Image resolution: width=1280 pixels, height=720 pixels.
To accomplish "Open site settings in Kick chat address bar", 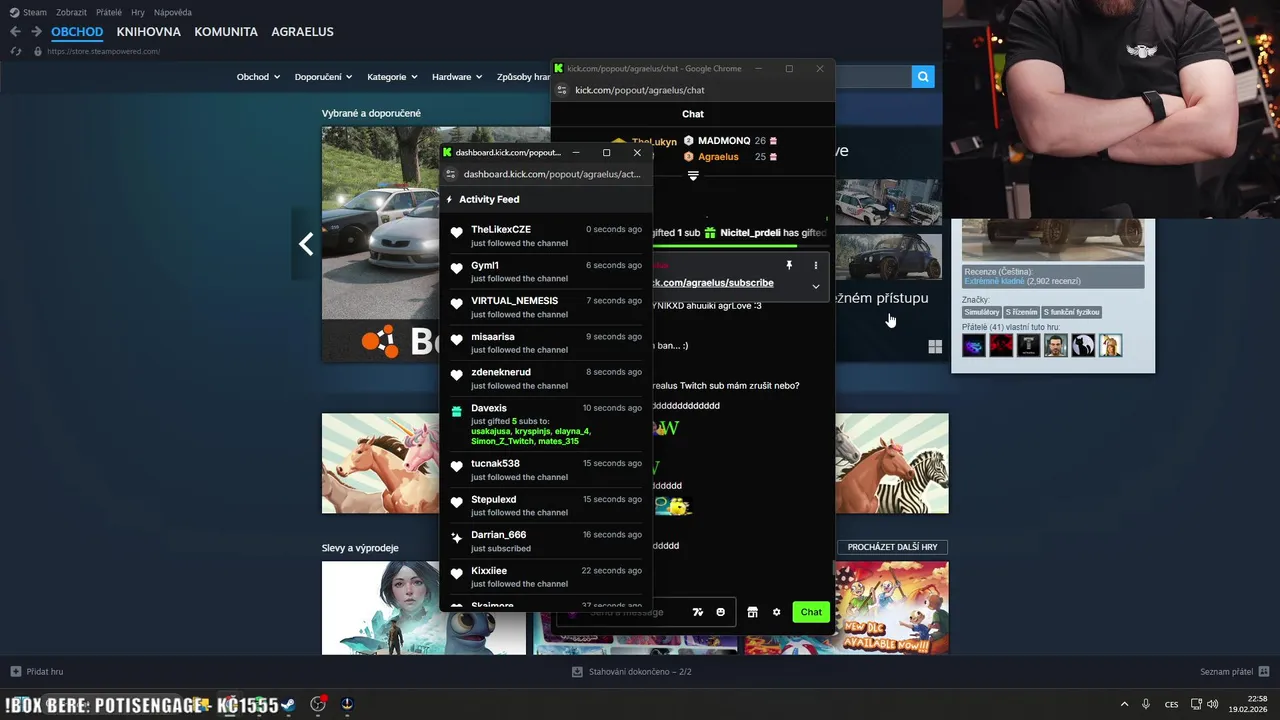I will pos(562,90).
